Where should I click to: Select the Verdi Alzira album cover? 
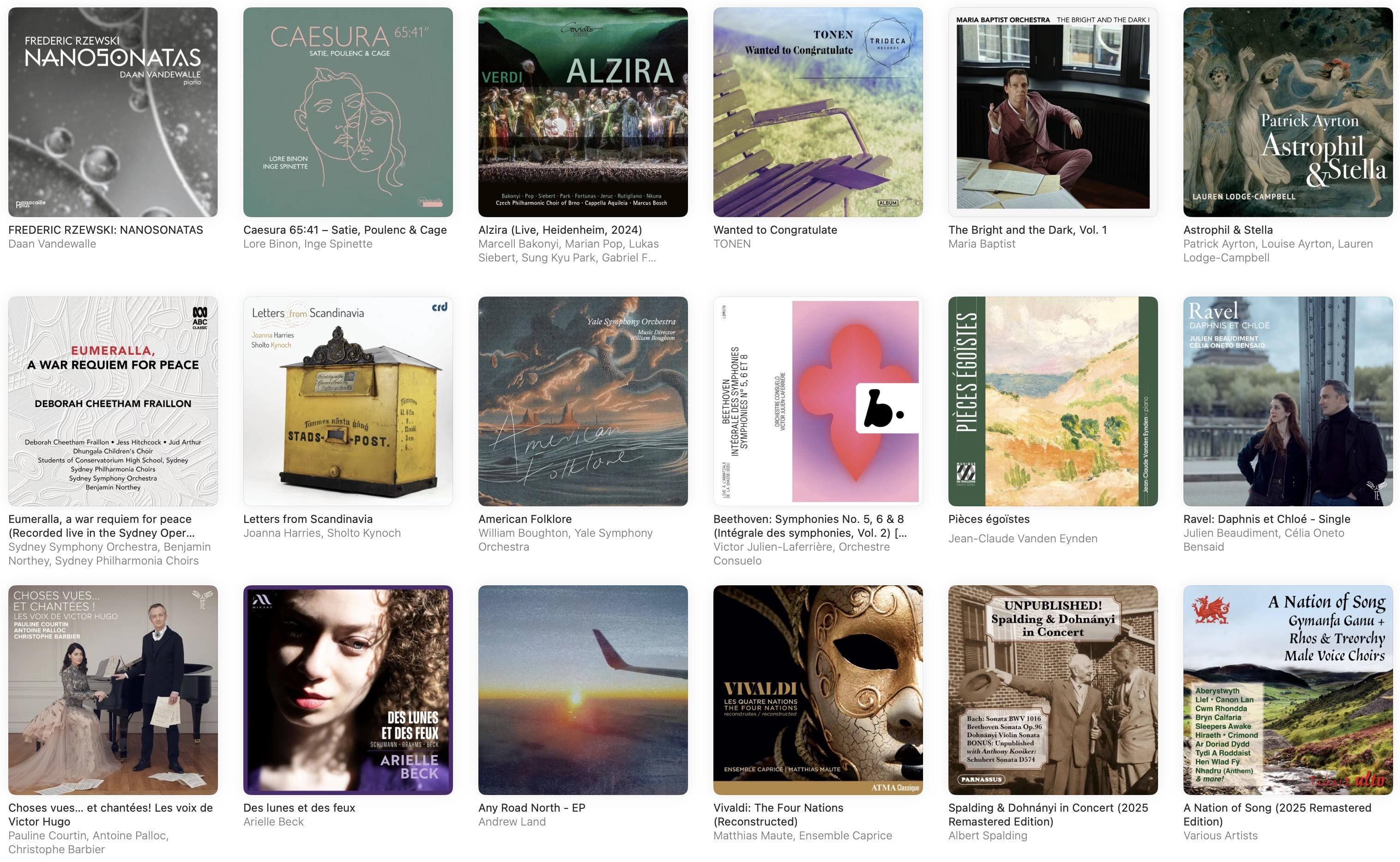click(x=583, y=112)
